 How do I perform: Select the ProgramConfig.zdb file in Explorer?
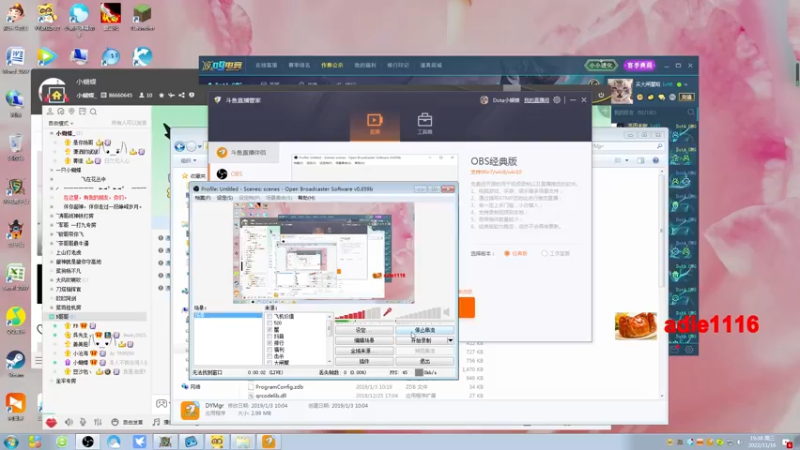[x=279, y=387]
